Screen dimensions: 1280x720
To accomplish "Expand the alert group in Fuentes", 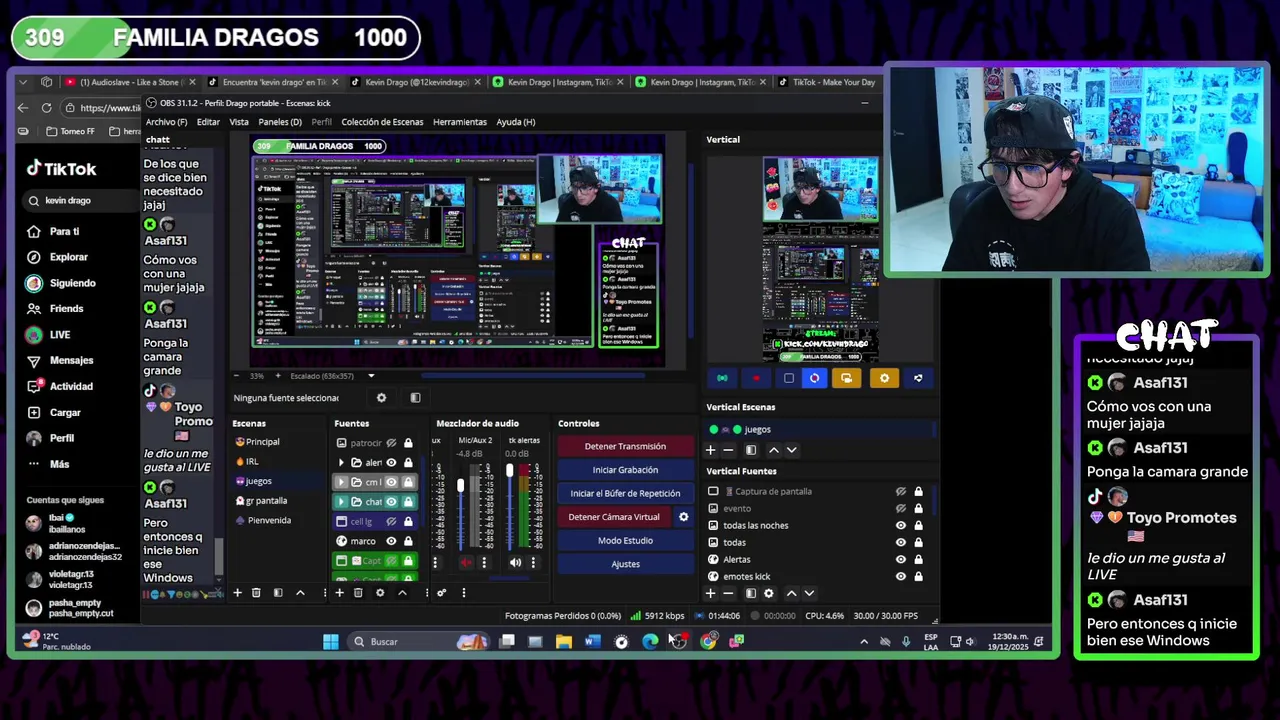I will click(341, 462).
